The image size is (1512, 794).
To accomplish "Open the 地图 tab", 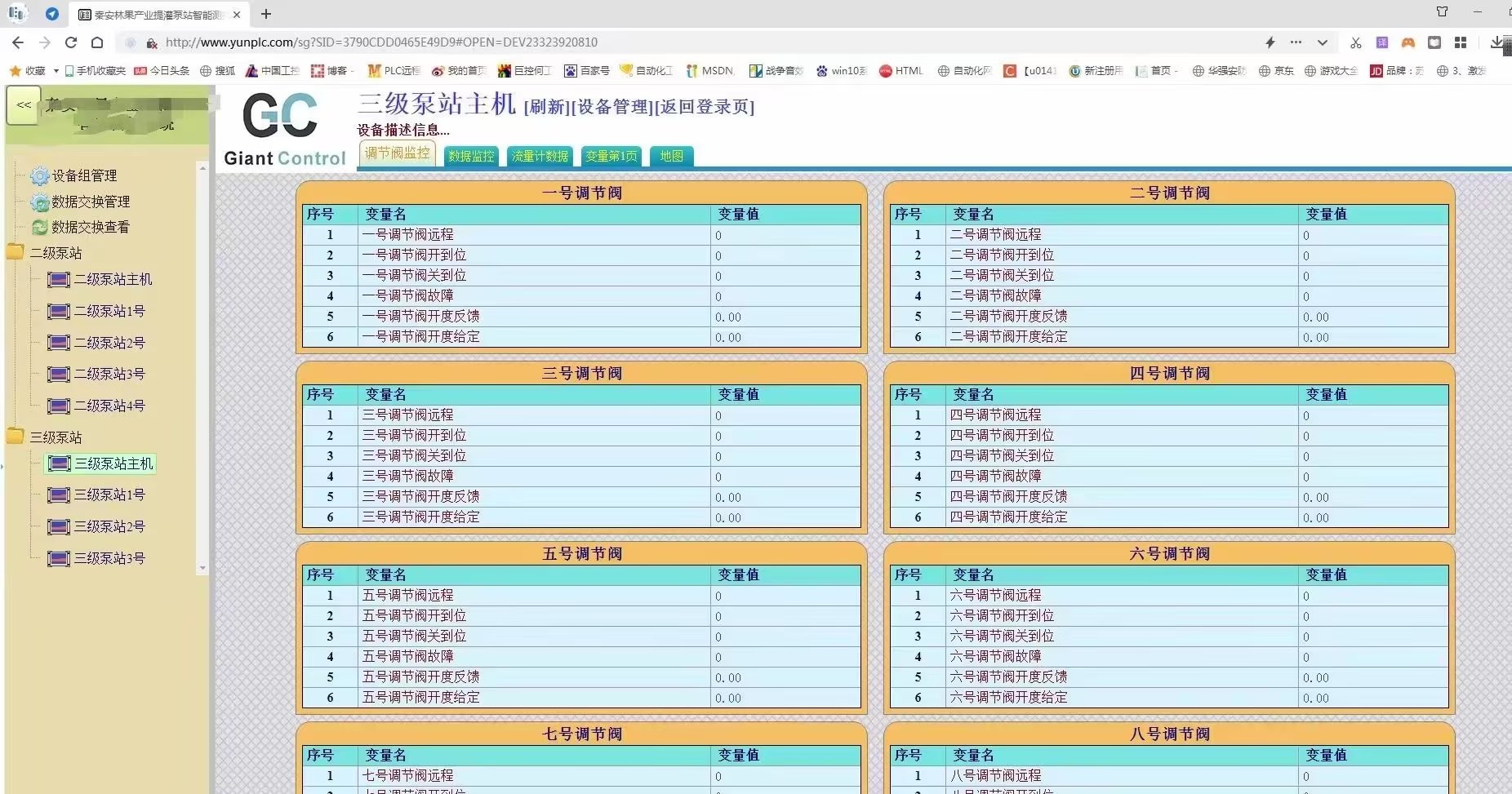I will (x=671, y=156).
